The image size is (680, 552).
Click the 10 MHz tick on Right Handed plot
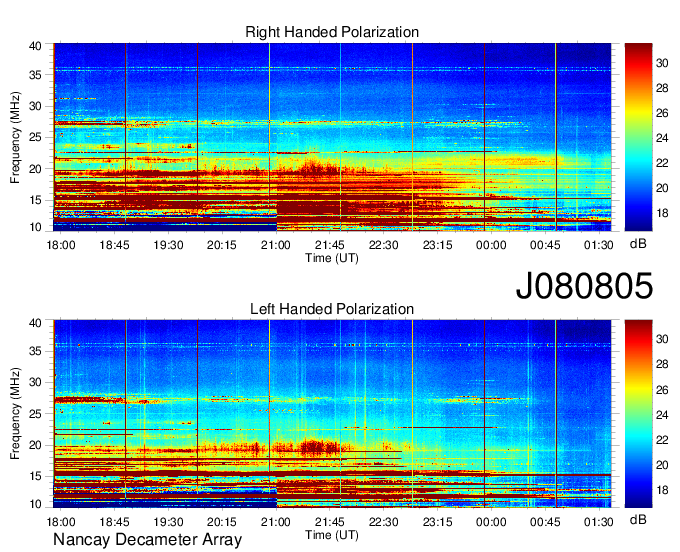[36, 227]
